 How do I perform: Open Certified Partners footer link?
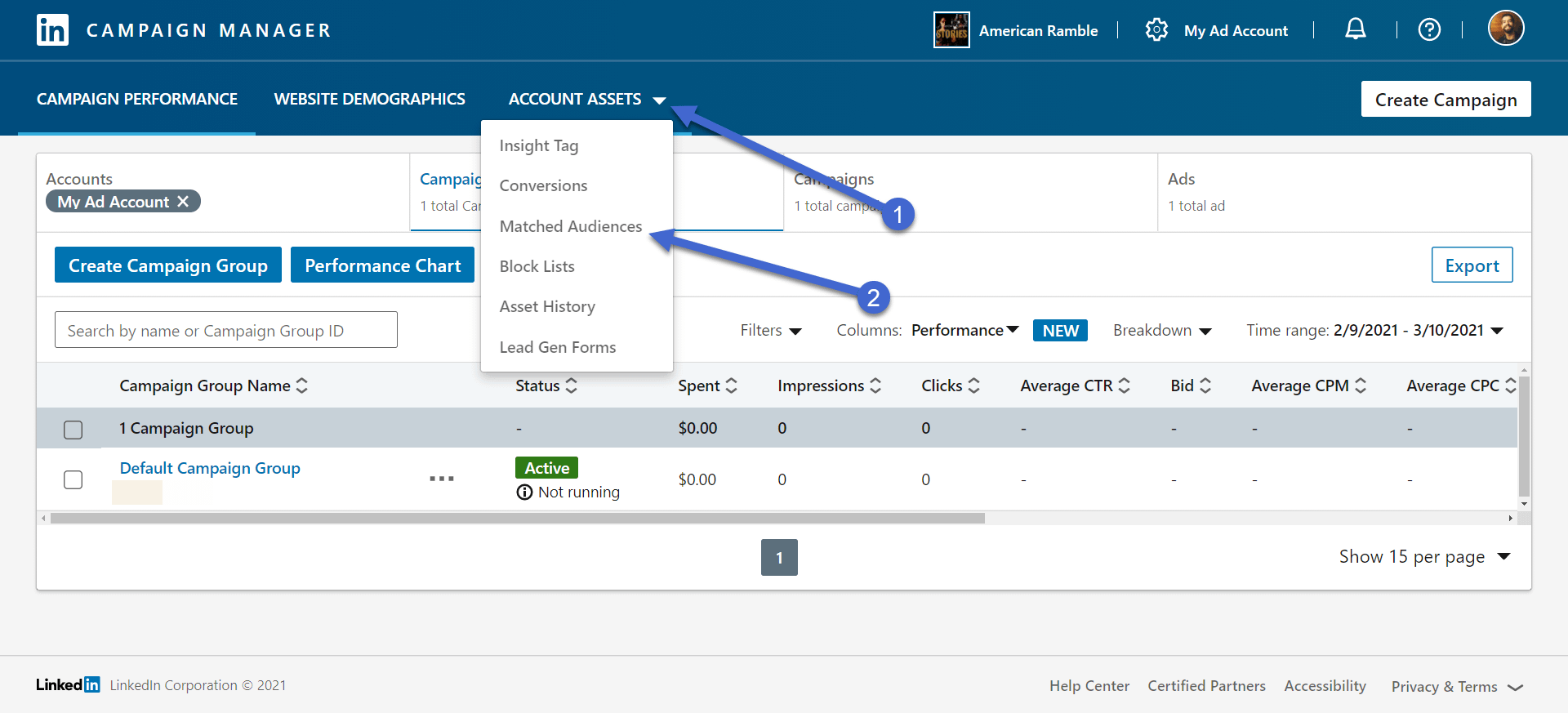[1206, 686]
